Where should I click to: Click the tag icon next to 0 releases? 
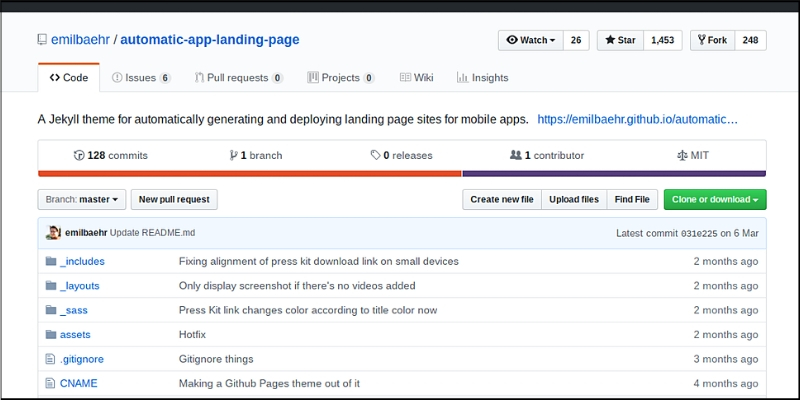[376, 155]
